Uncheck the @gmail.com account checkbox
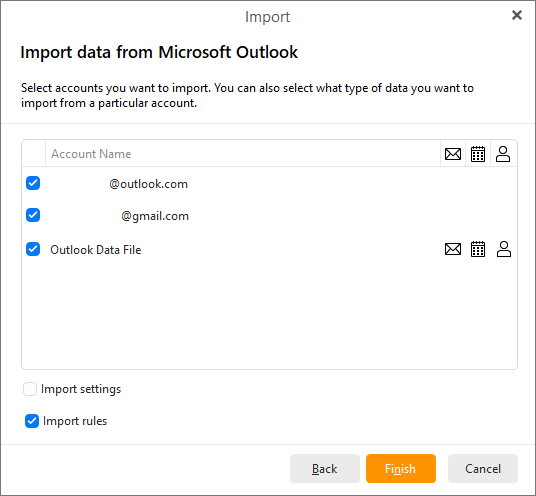 [33, 215]
